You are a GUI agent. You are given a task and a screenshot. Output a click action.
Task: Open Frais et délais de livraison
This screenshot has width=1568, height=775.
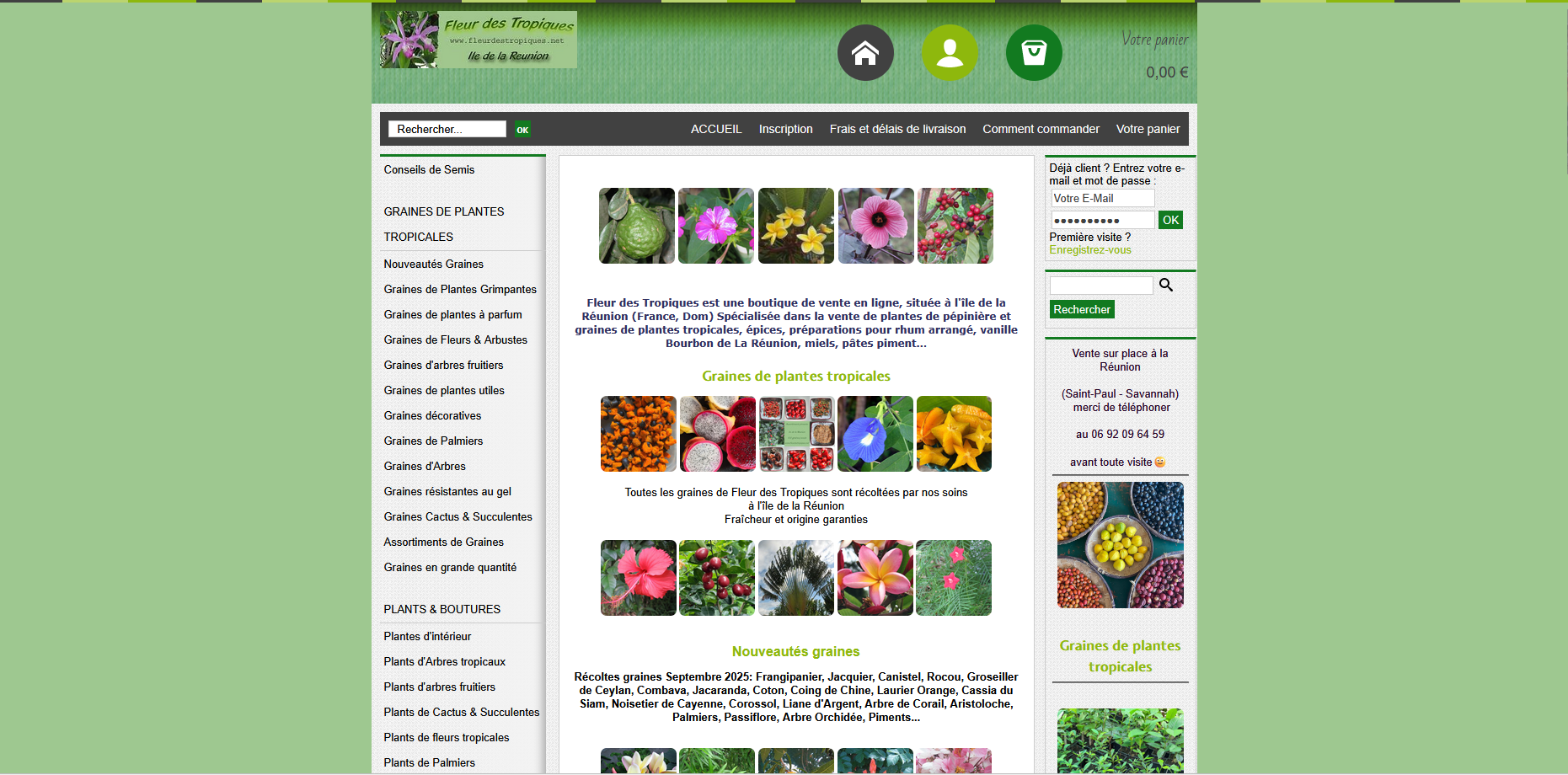click(897, 129)
